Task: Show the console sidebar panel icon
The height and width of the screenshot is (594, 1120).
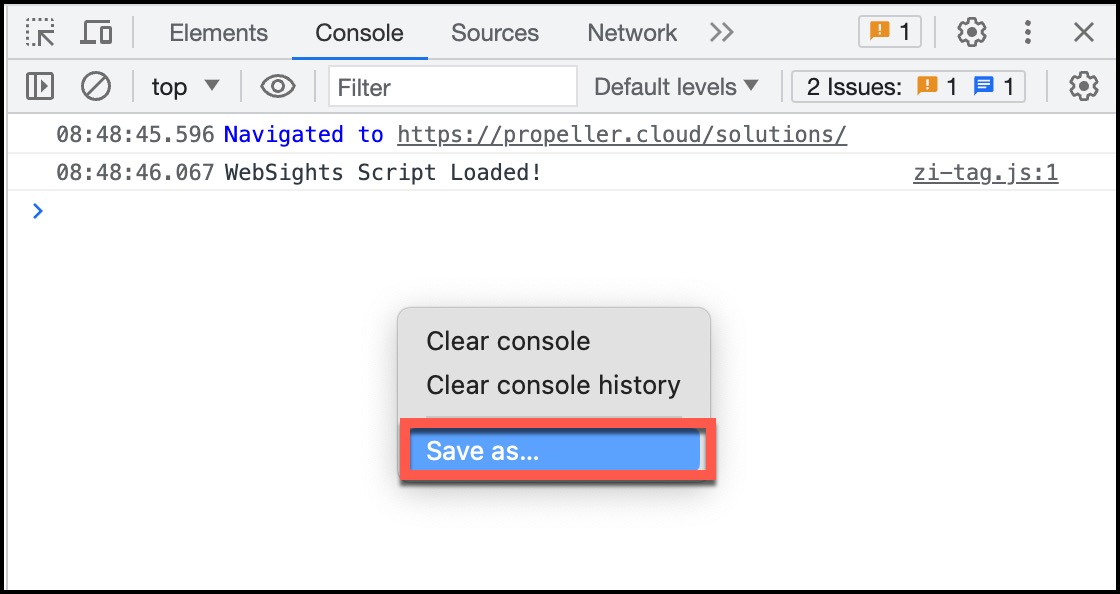Action: (x=40, y=86)
